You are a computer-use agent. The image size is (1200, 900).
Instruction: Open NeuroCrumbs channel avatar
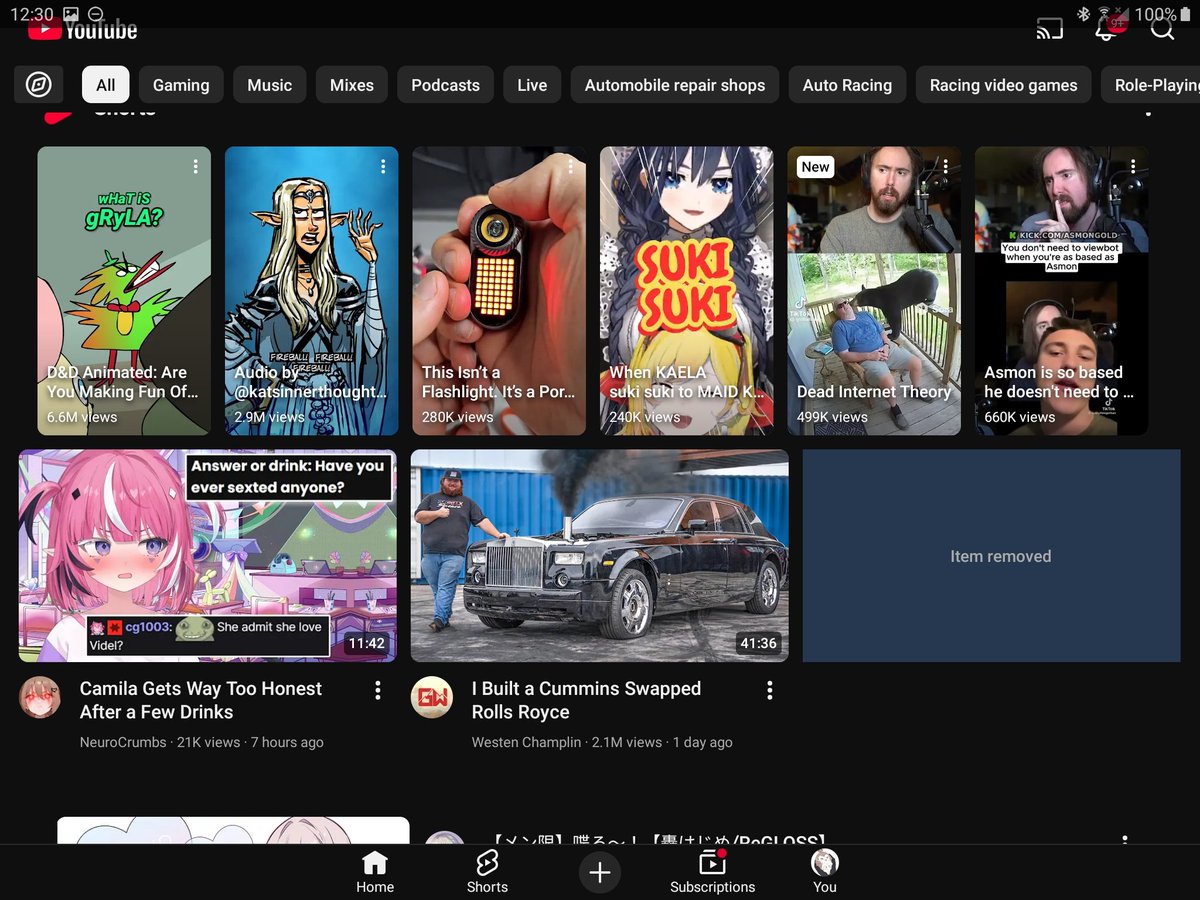coord(40,697)
